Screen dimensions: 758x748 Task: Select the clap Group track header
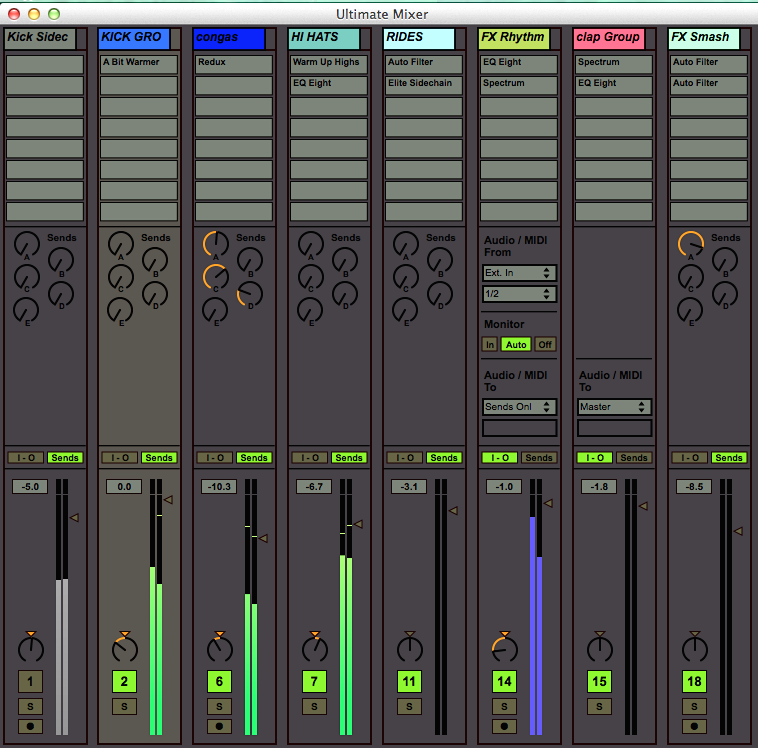pos(607,38)
